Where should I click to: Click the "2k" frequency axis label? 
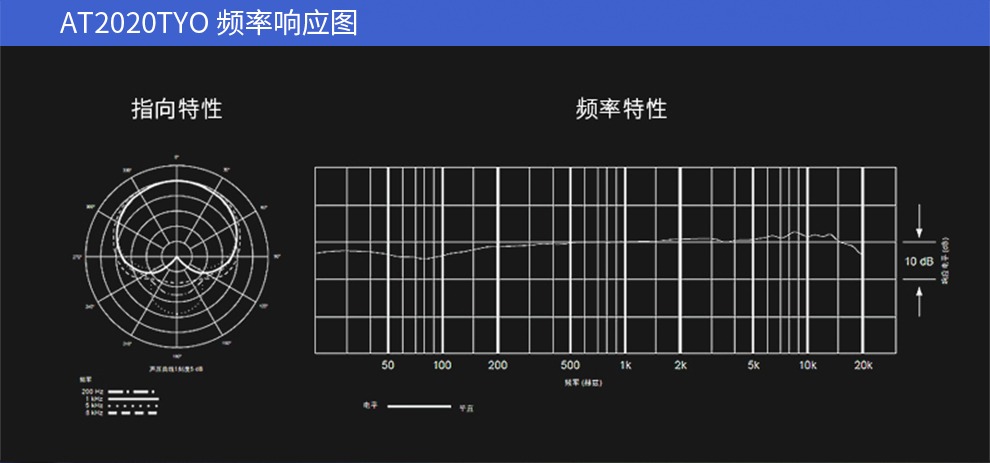pos(680,365)
